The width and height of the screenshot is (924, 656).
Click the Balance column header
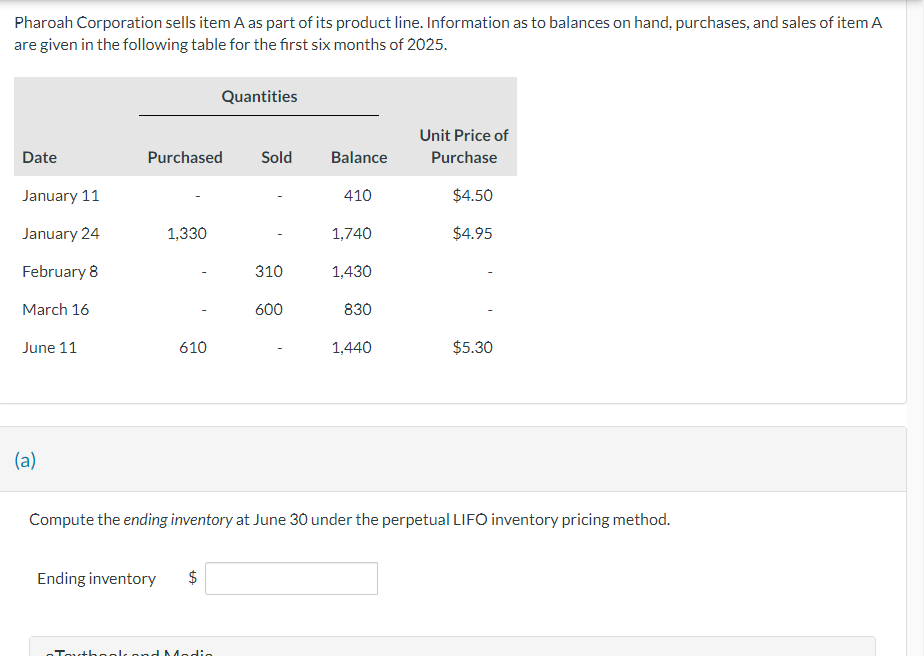pyautogui.click(x=358, y=157)
